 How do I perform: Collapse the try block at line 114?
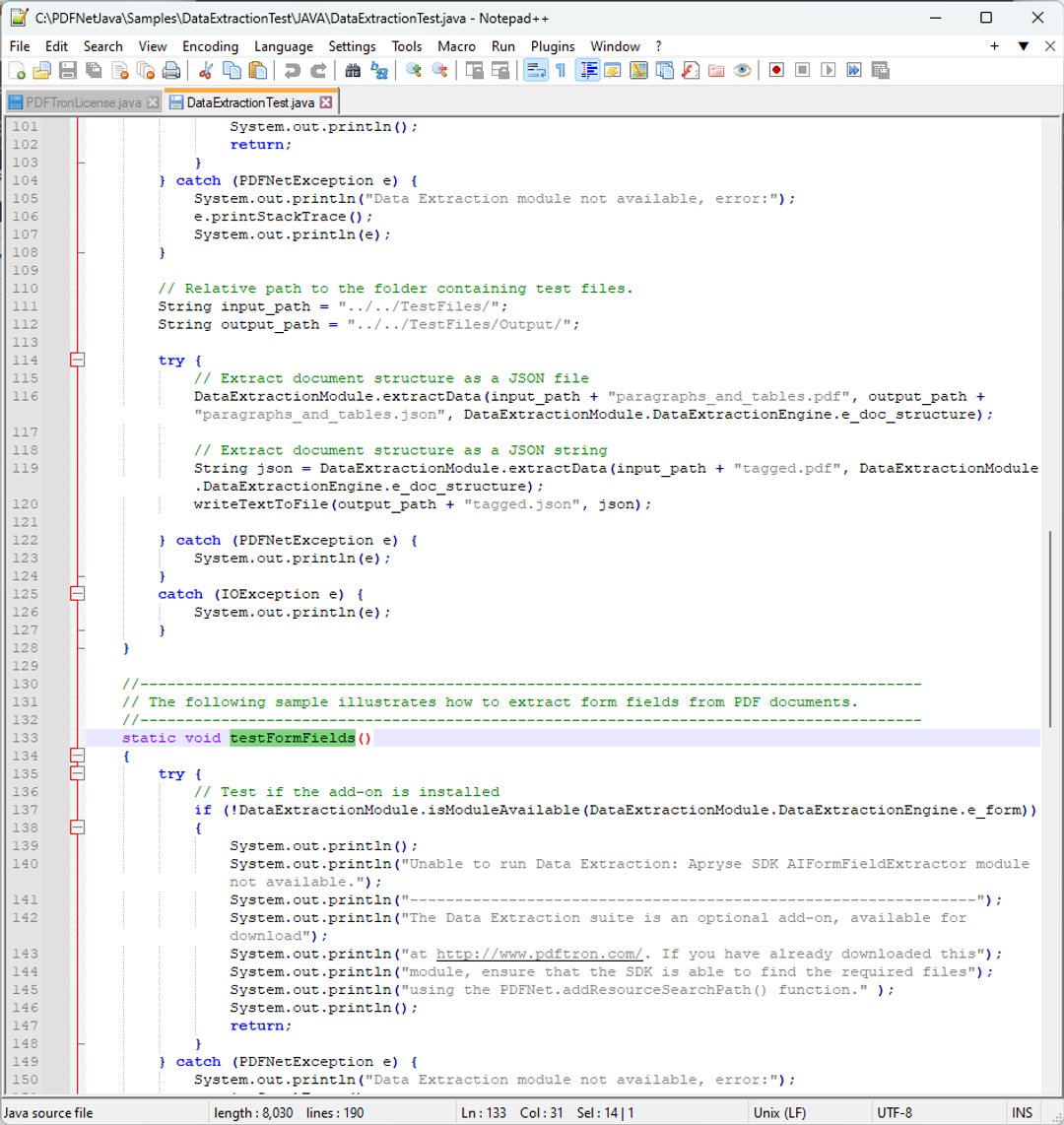pyautogui.click(x=77, y=360)
